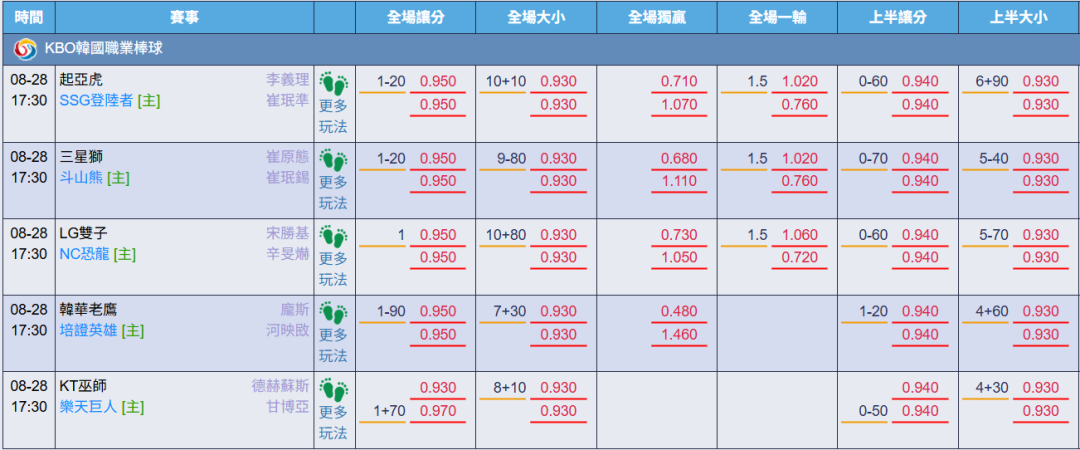Open footprint icon for 起亞虎 match
Screen dimensions: 1080x450
pyautogui.click(x=334, y=83)
